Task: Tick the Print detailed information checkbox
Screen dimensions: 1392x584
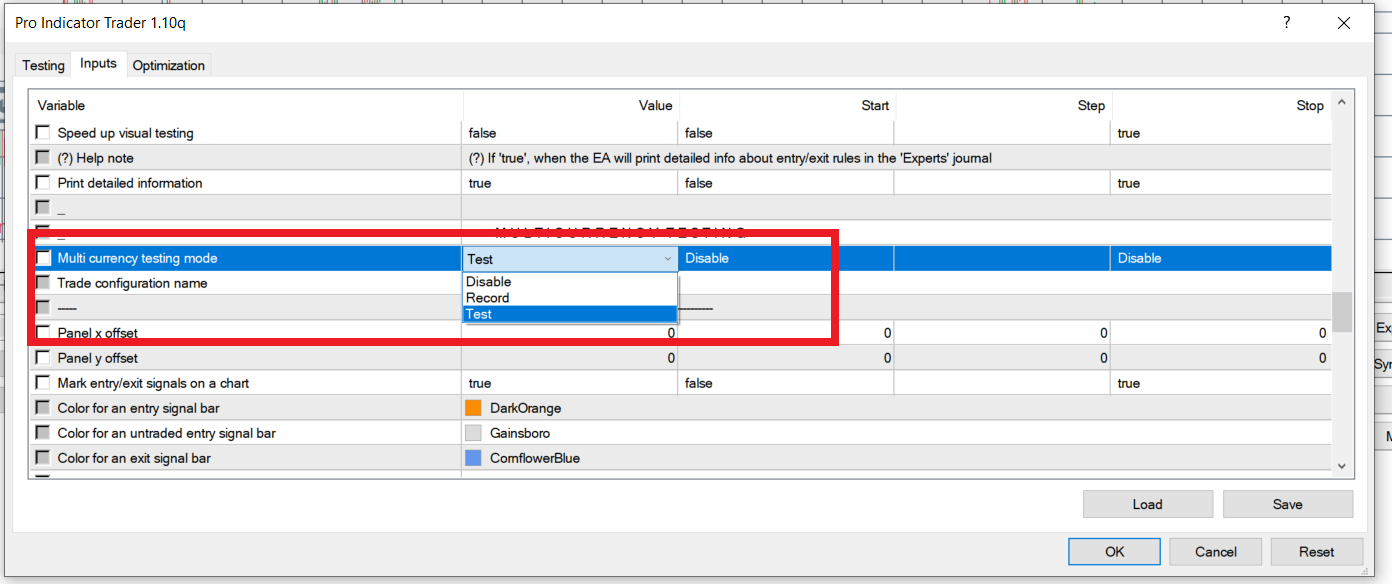Action: click(43, 183)
